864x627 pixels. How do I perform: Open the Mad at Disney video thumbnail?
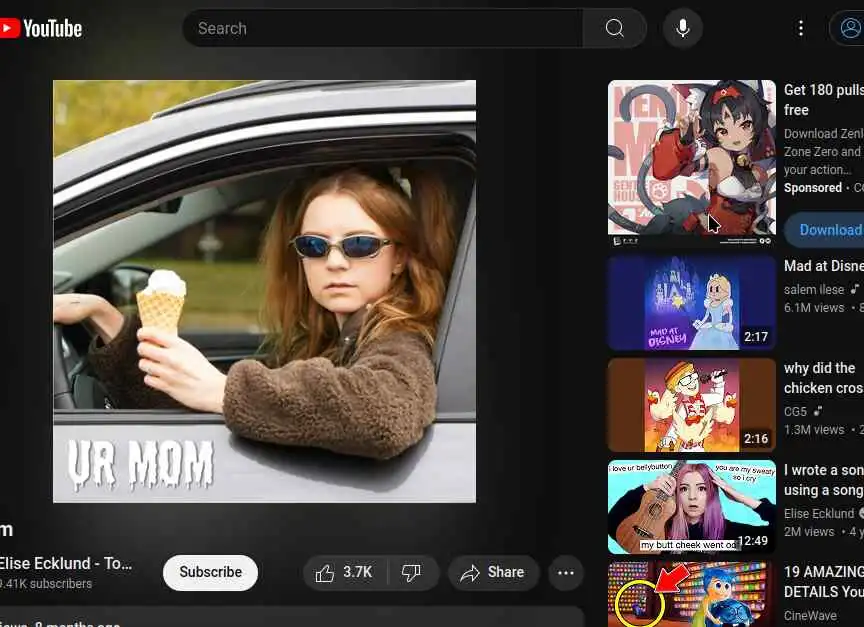(692, 303)
